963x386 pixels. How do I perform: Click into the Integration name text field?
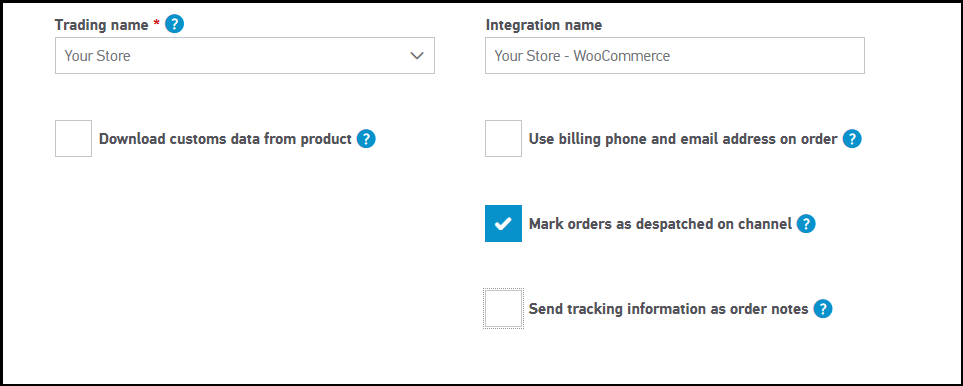click(x=675, y=56)
